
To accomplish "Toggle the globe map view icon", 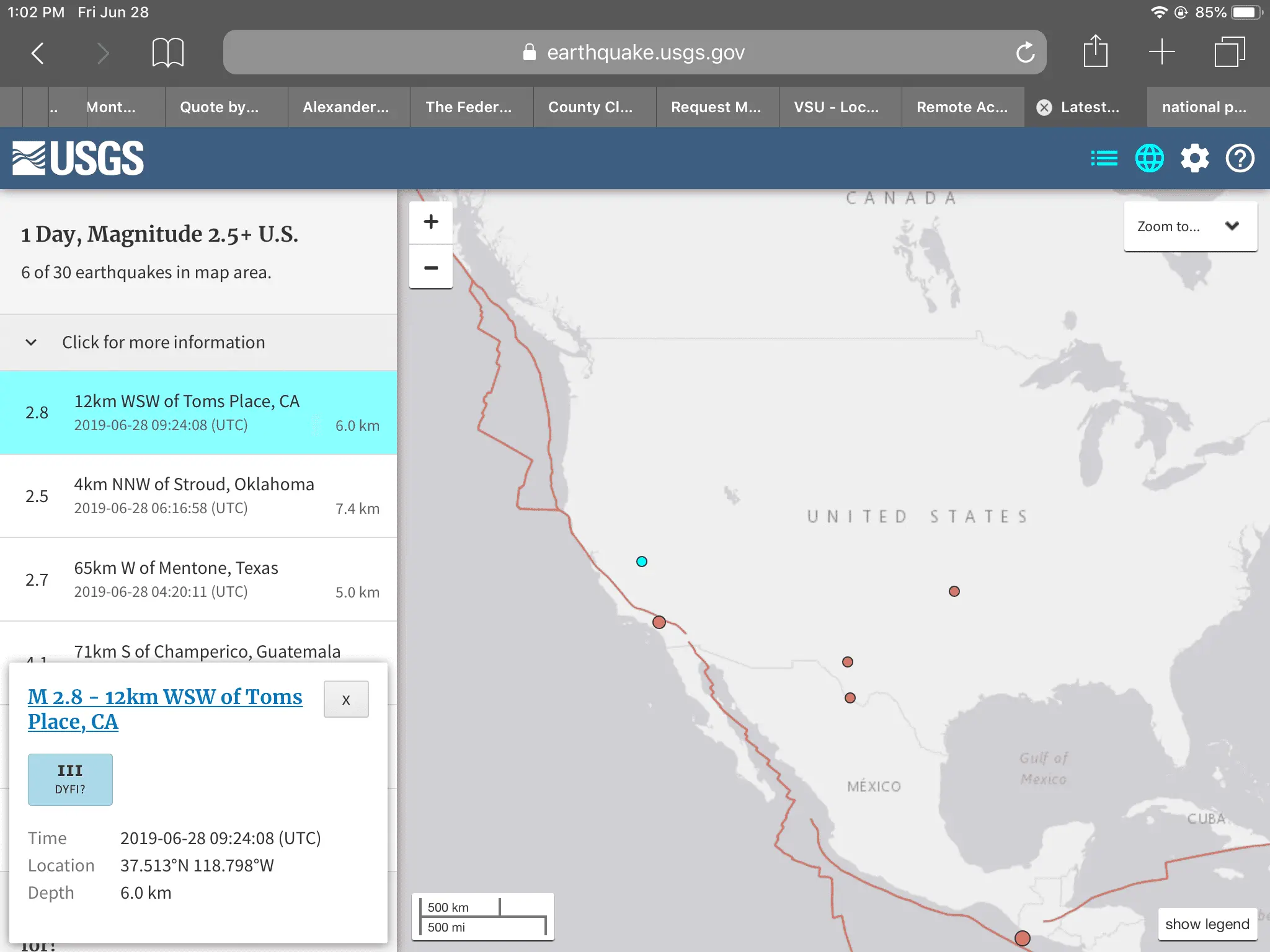I will click(1149, 159).
